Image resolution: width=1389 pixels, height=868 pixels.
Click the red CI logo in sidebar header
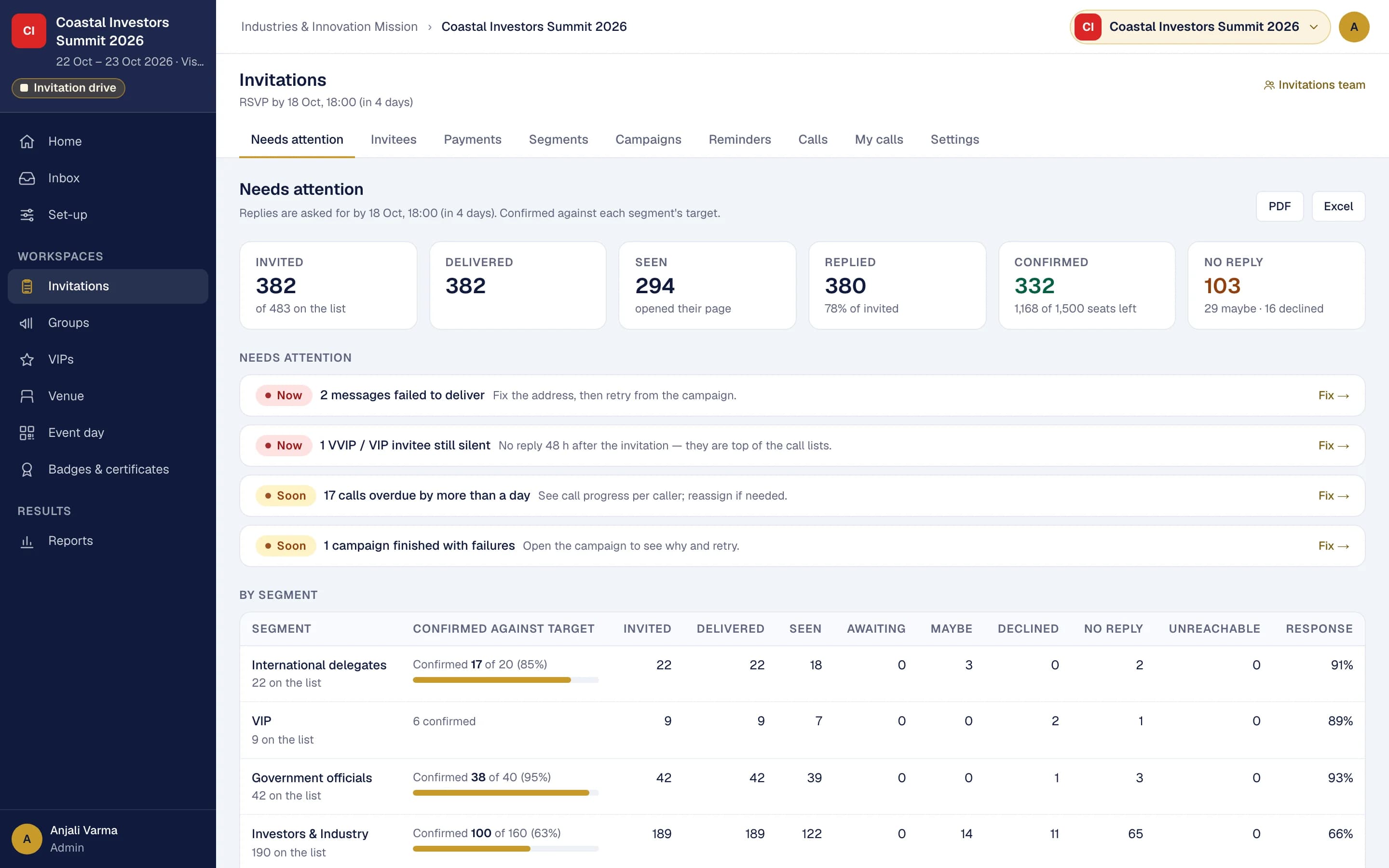29,31
